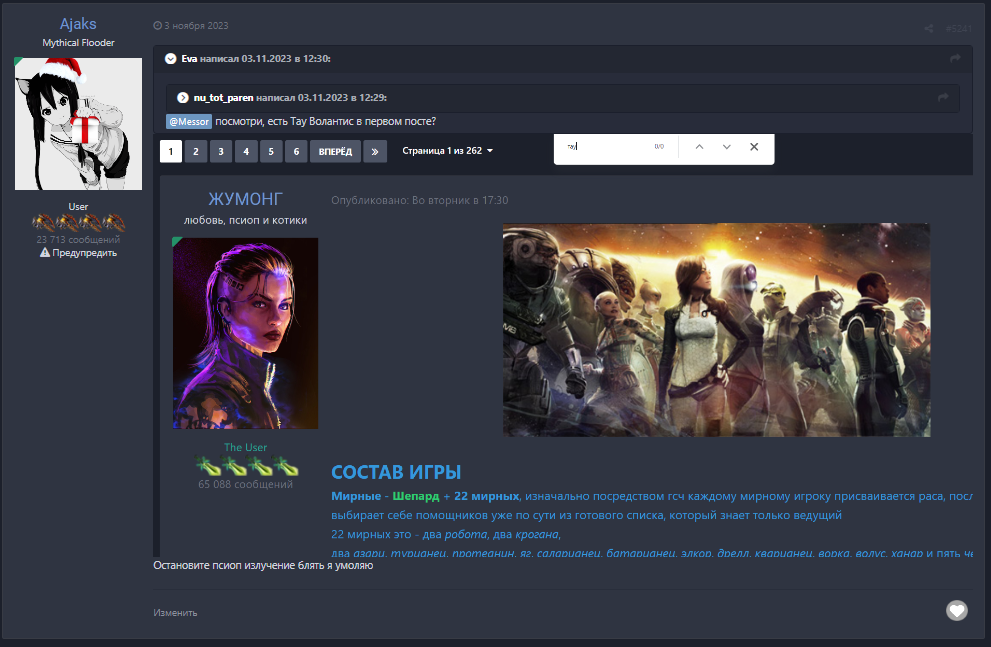
Task: Open the ЖУМОНГ user profile name
Action: 245,199
